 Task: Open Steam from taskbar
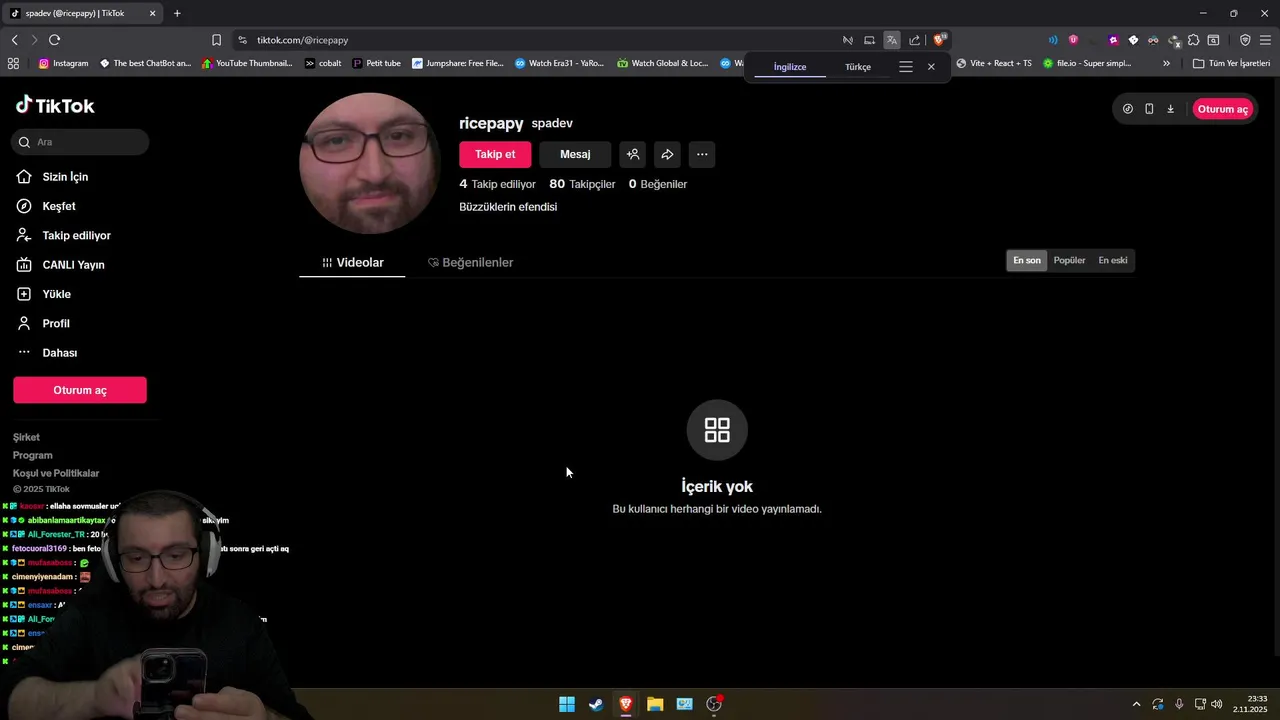pos(596,704)
